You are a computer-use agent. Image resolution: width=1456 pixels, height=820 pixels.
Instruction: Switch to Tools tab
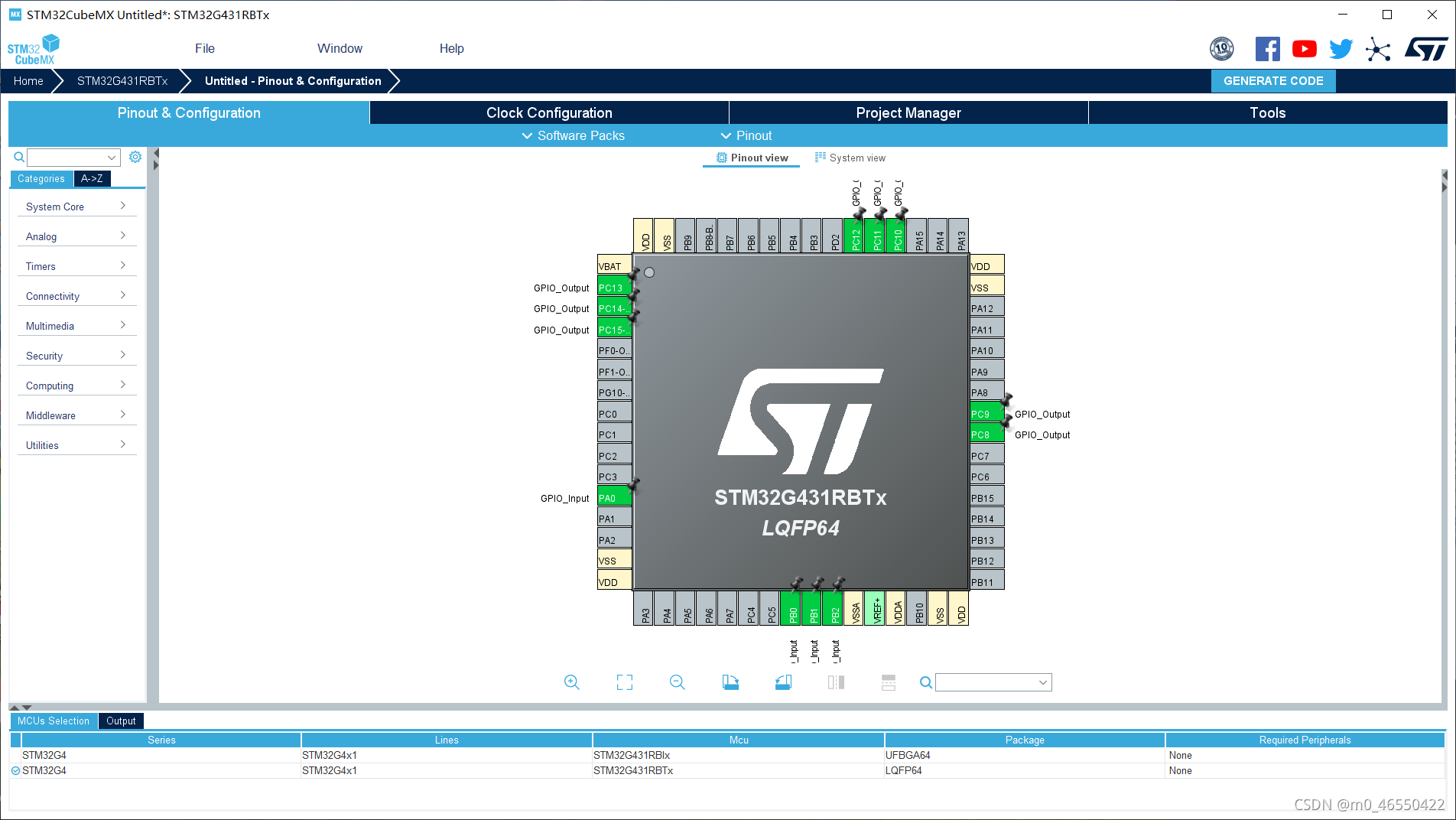tap(1267, 112)
